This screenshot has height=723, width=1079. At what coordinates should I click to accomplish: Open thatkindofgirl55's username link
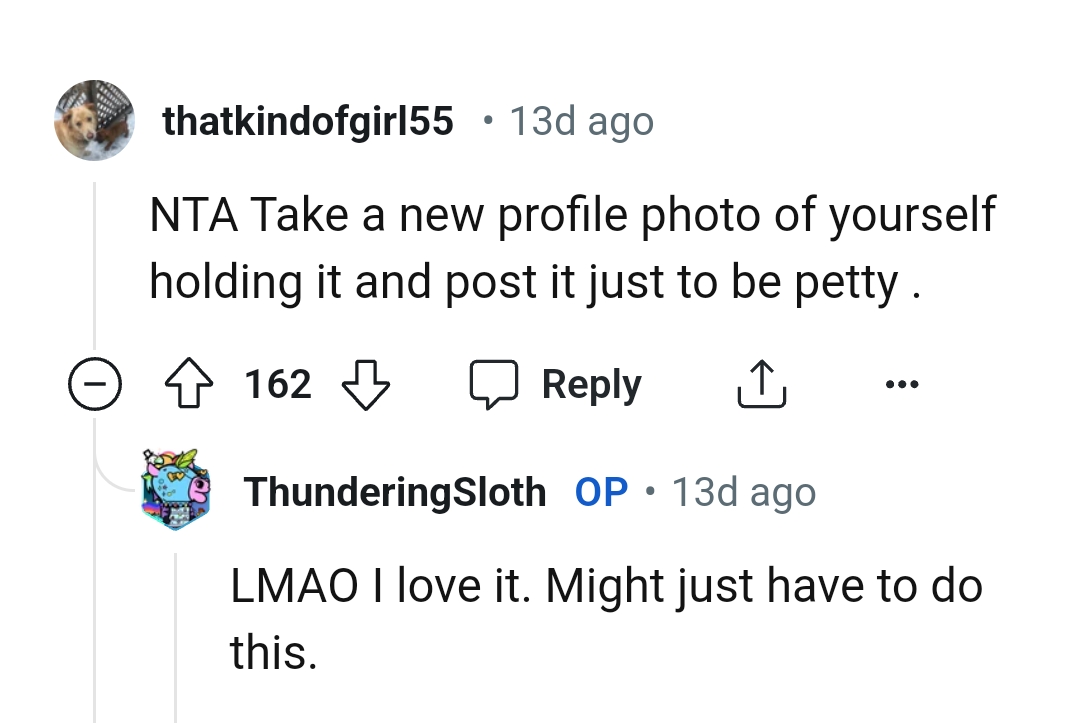pos(306,120)
